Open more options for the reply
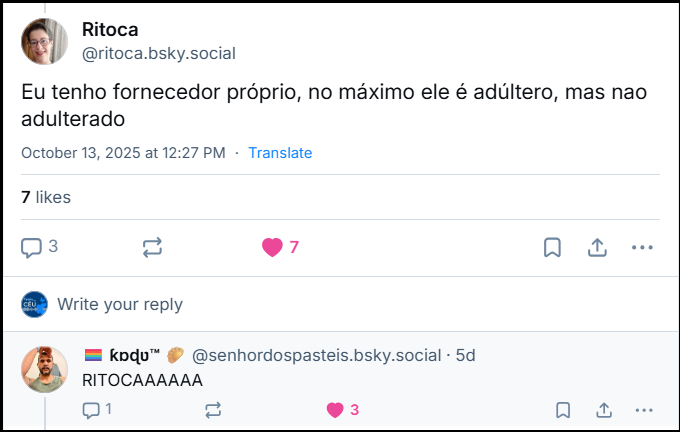Image resolution: width=680 pixels, height=432 pixels. click(645, 409)
